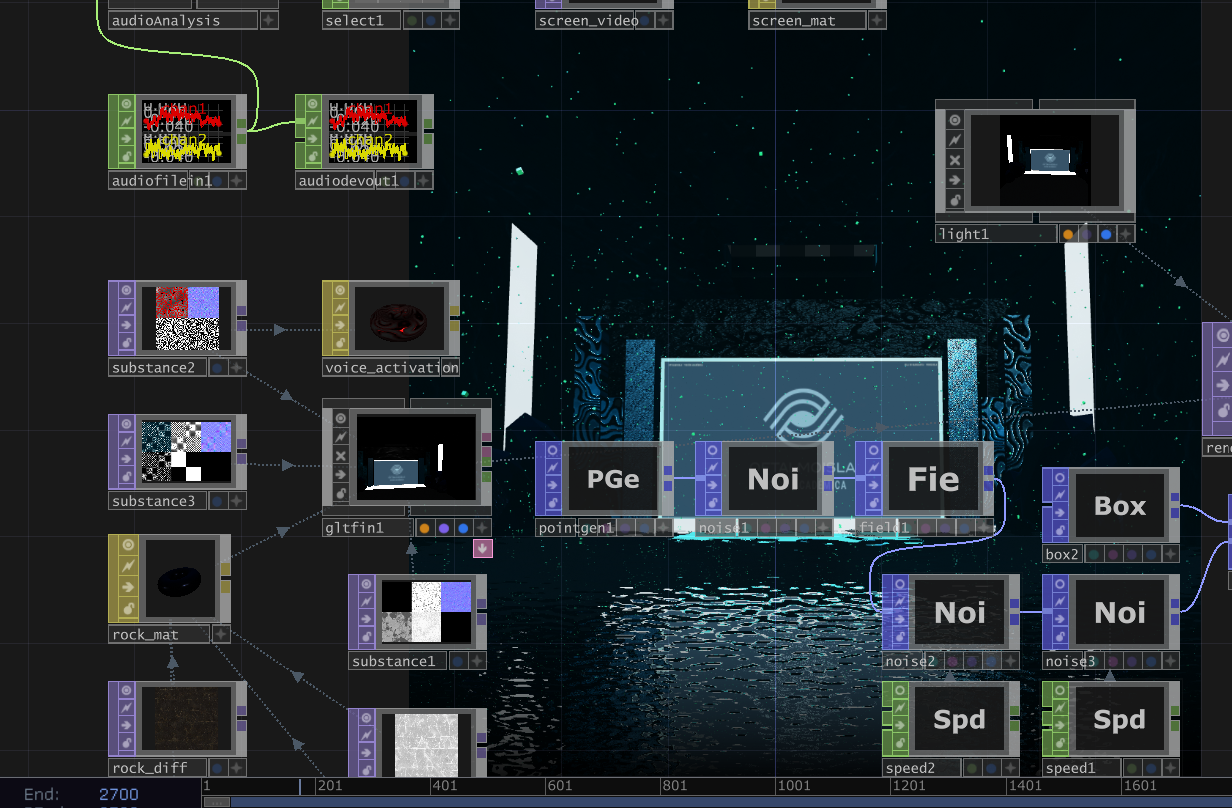Click the audiofilein1 node name label
Screen dimensions: 1232x808
click(160, 181)
